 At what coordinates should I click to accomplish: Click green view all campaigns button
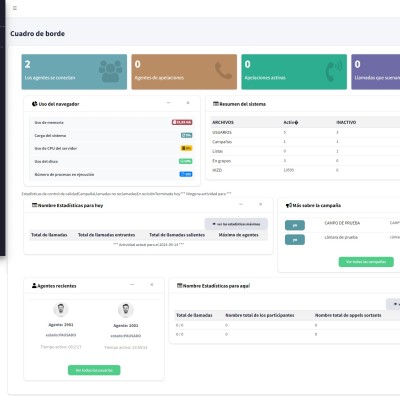[x=366, y=262]
